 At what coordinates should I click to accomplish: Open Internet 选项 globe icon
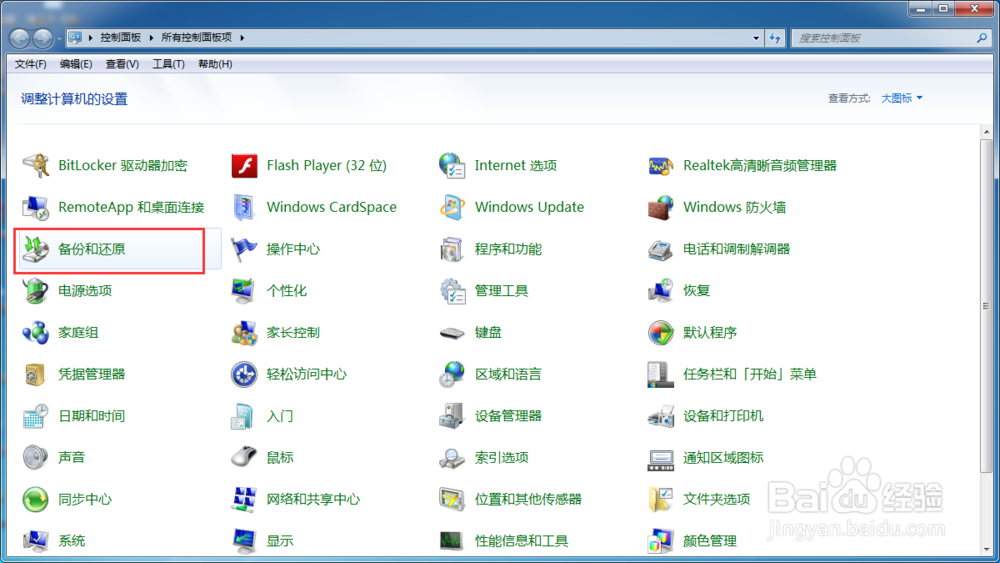point(452,166)
